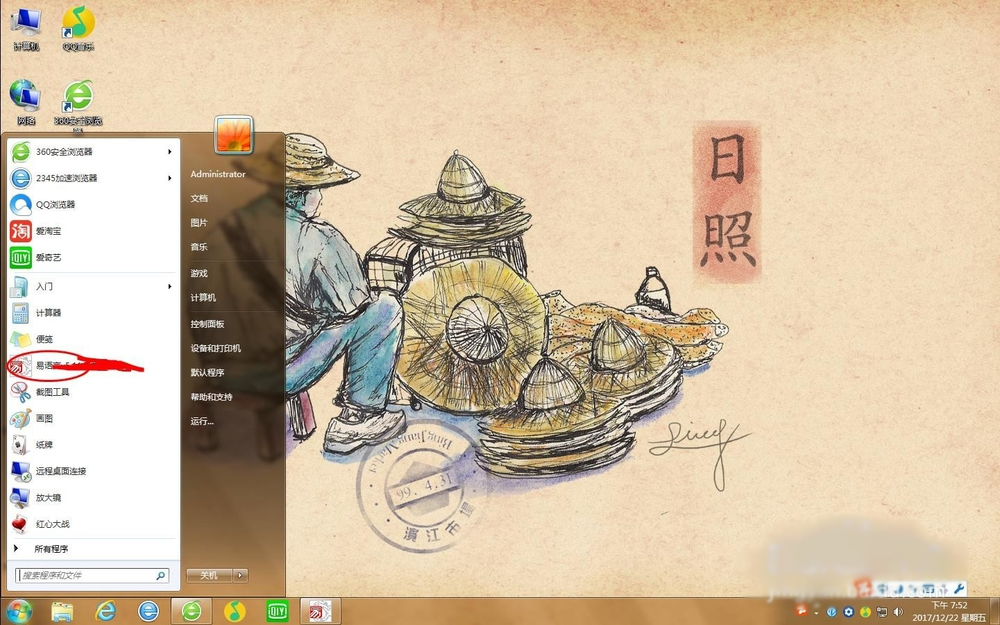Image resolution: width=1000 pixels, height=625 pixels.
Task: Open shutdown options arrow next to 关机
Action: point(240,575)
